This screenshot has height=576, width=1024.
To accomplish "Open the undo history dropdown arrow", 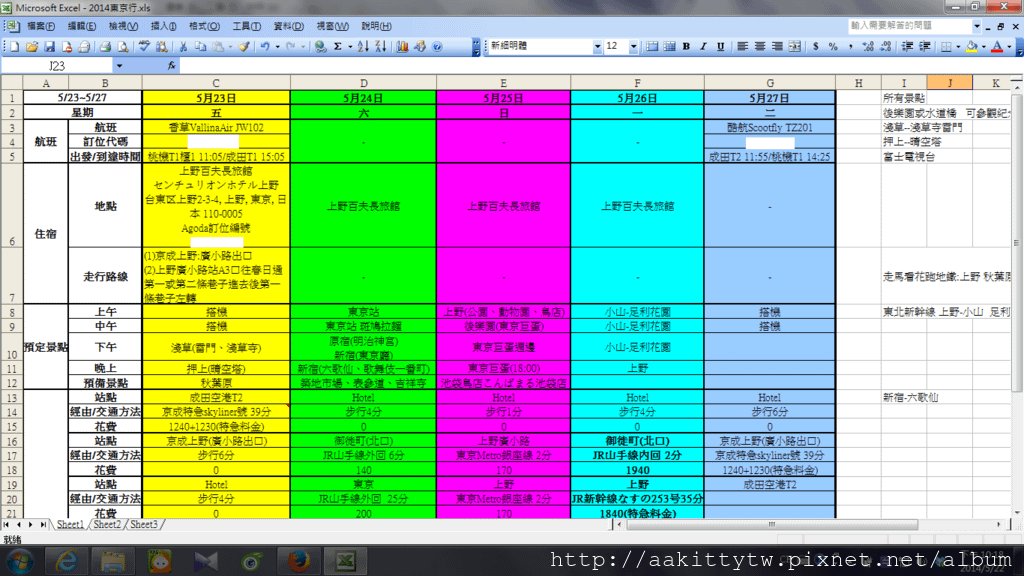I will [x=278, y=46].
